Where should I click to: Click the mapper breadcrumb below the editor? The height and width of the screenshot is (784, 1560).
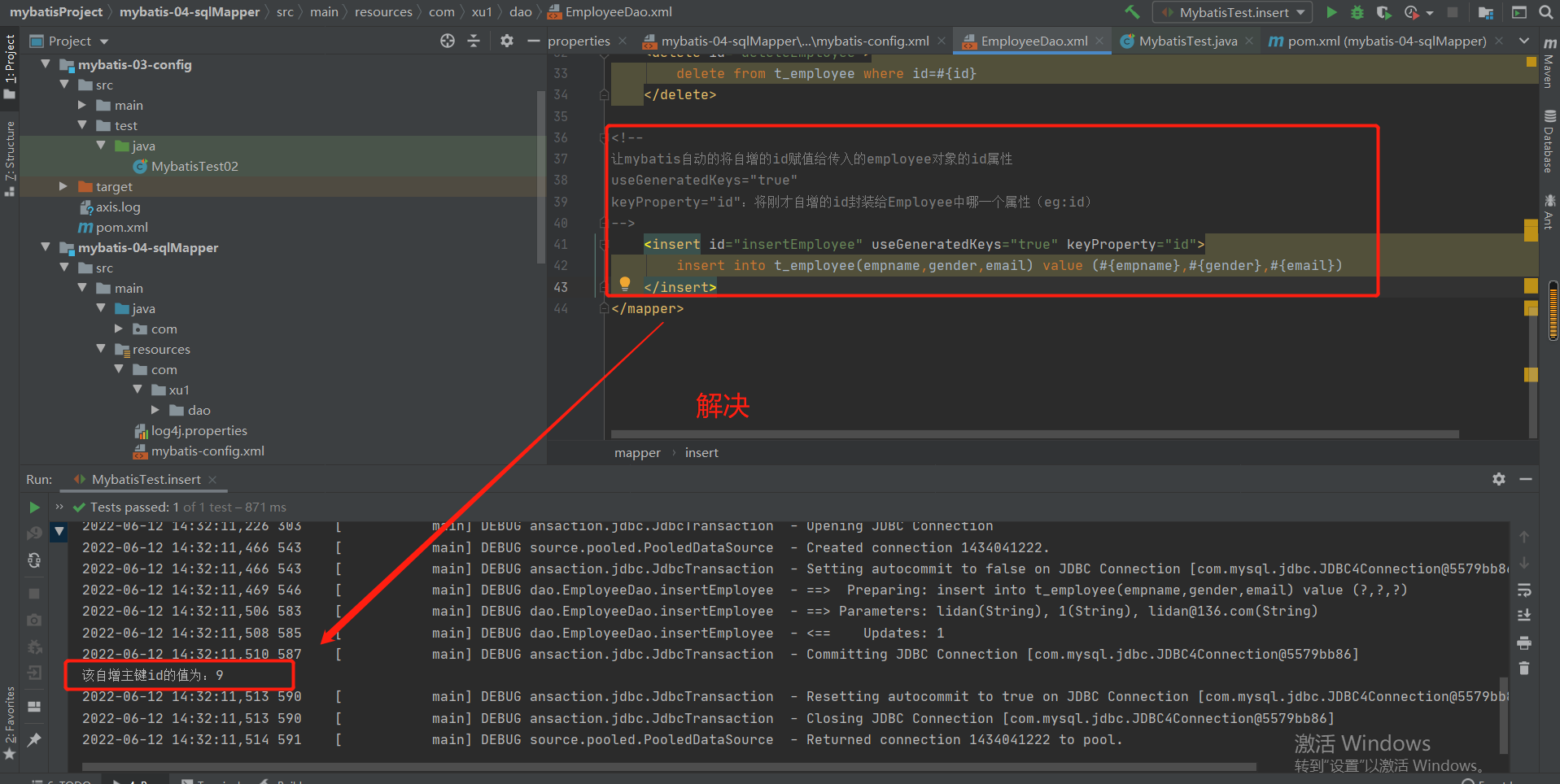click(x=637, y=453)
